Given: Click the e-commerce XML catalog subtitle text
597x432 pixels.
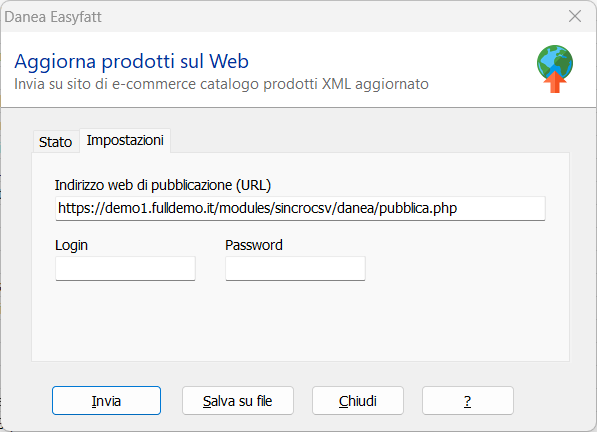Looking at the screenshot, I should click(221, 84).
